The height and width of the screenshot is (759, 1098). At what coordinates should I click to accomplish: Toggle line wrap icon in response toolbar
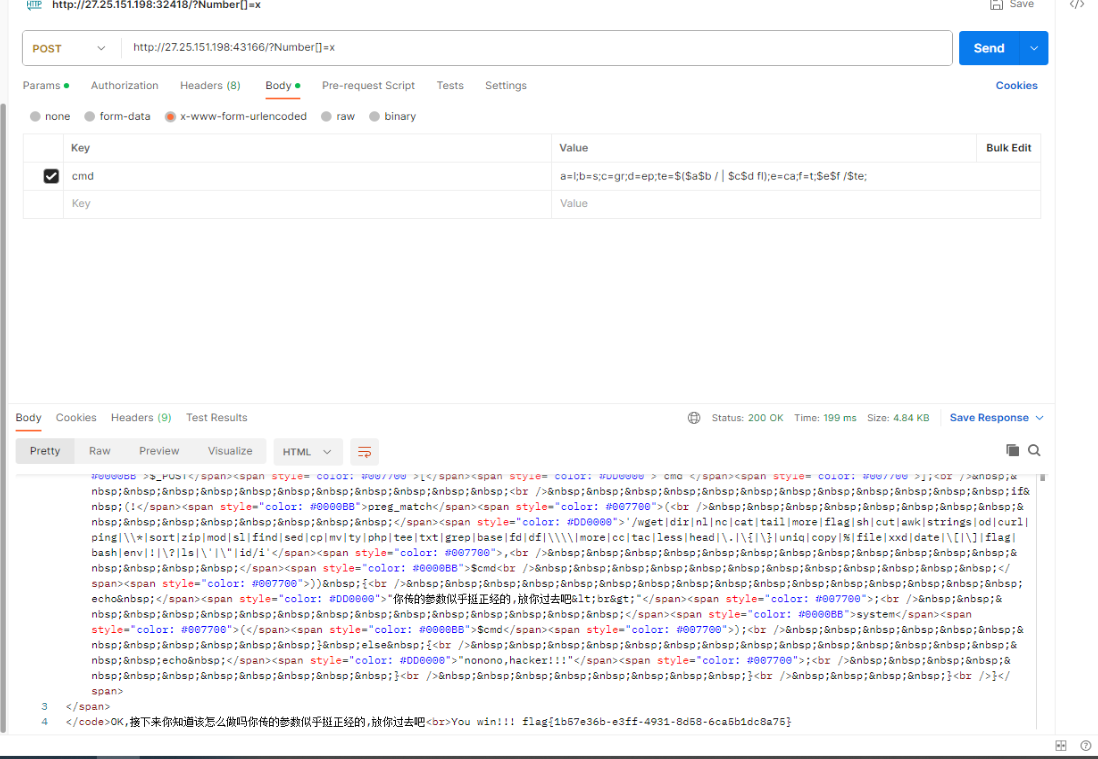coord(364,452)
